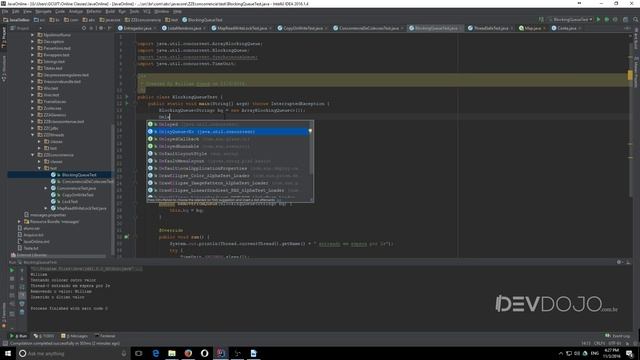Expand the classes folder under ZZEconcorrencia
This screenshot has width=640, height=360.
pyautogui.click(x=40, y=162)
